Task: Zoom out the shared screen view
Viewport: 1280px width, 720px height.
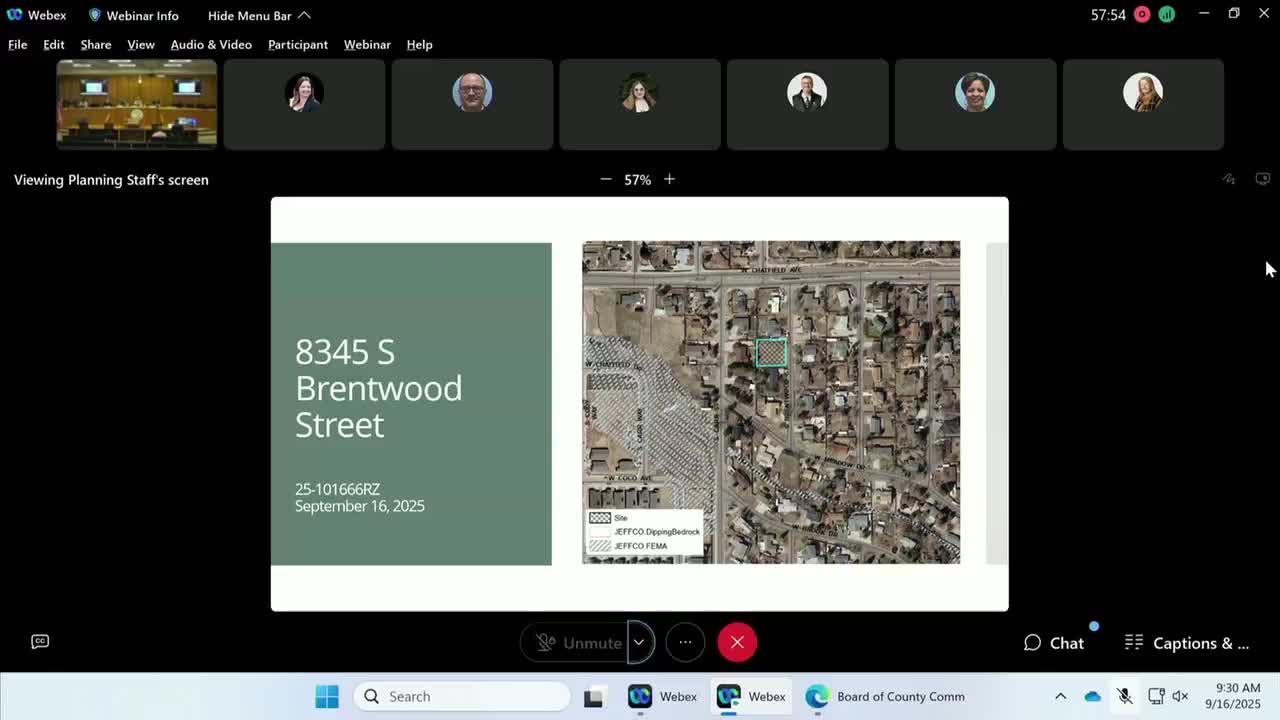Action: pyautogui.click(x=605, y=179)
